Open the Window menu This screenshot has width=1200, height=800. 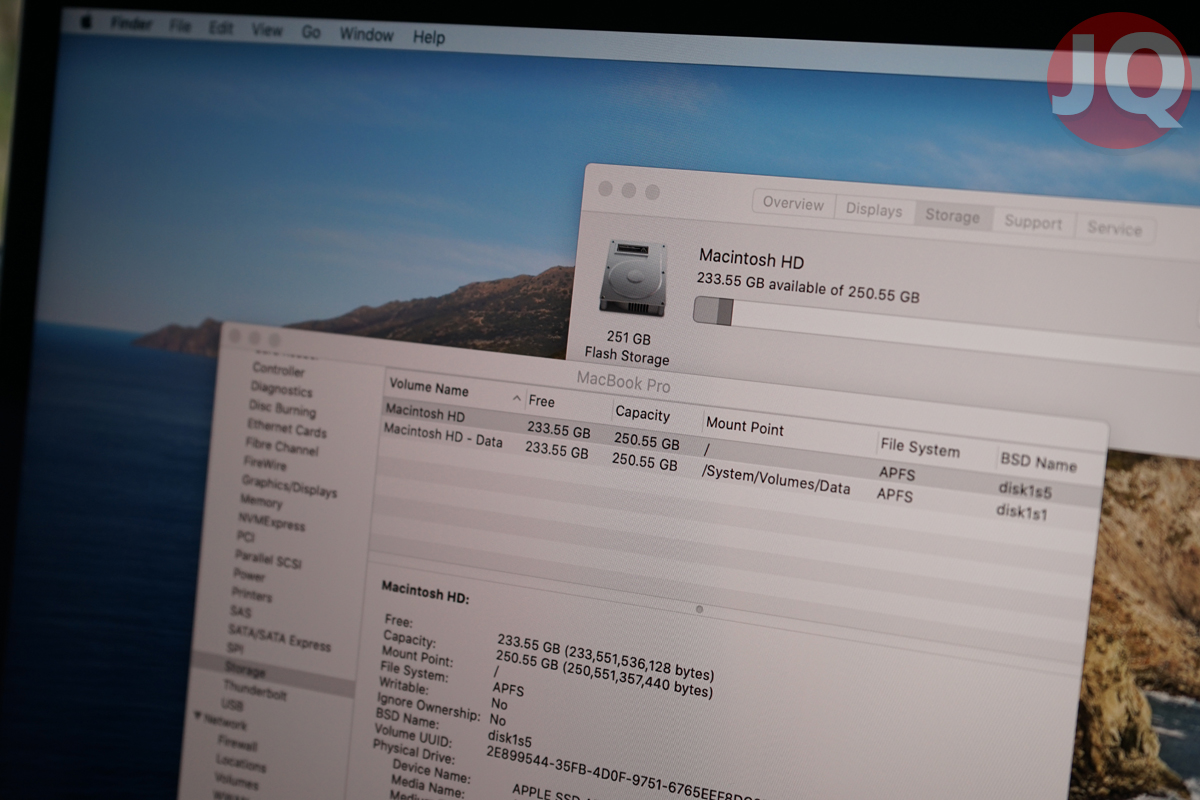point(366,35)
